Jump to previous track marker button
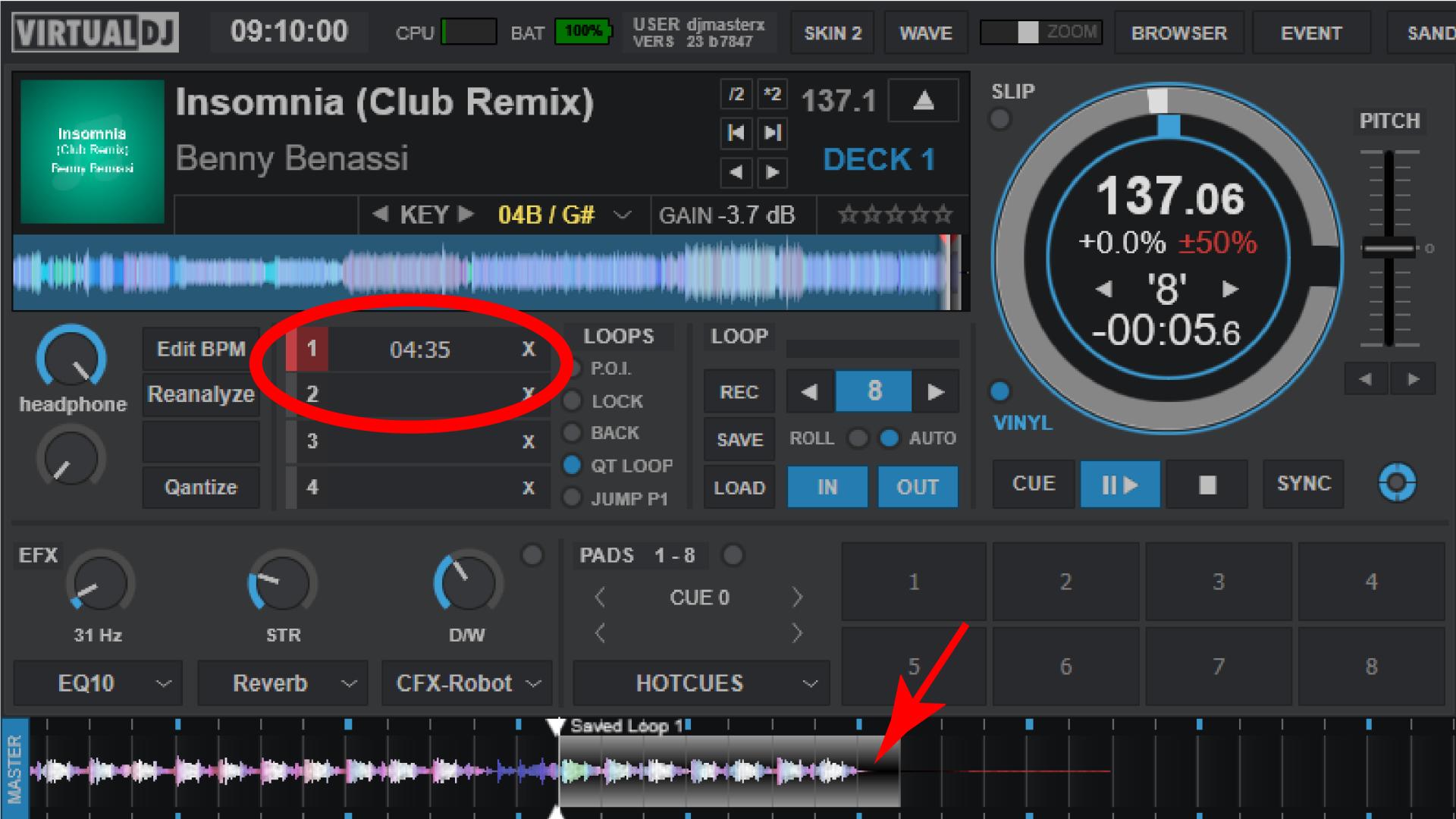Screen dimensions: 1456x819 click(736, 133)
